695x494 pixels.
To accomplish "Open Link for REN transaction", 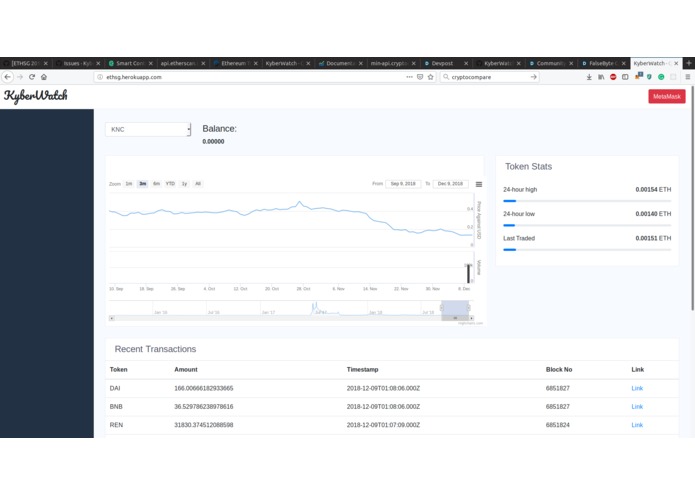I will pyautogui.click(x=637, y=425).
